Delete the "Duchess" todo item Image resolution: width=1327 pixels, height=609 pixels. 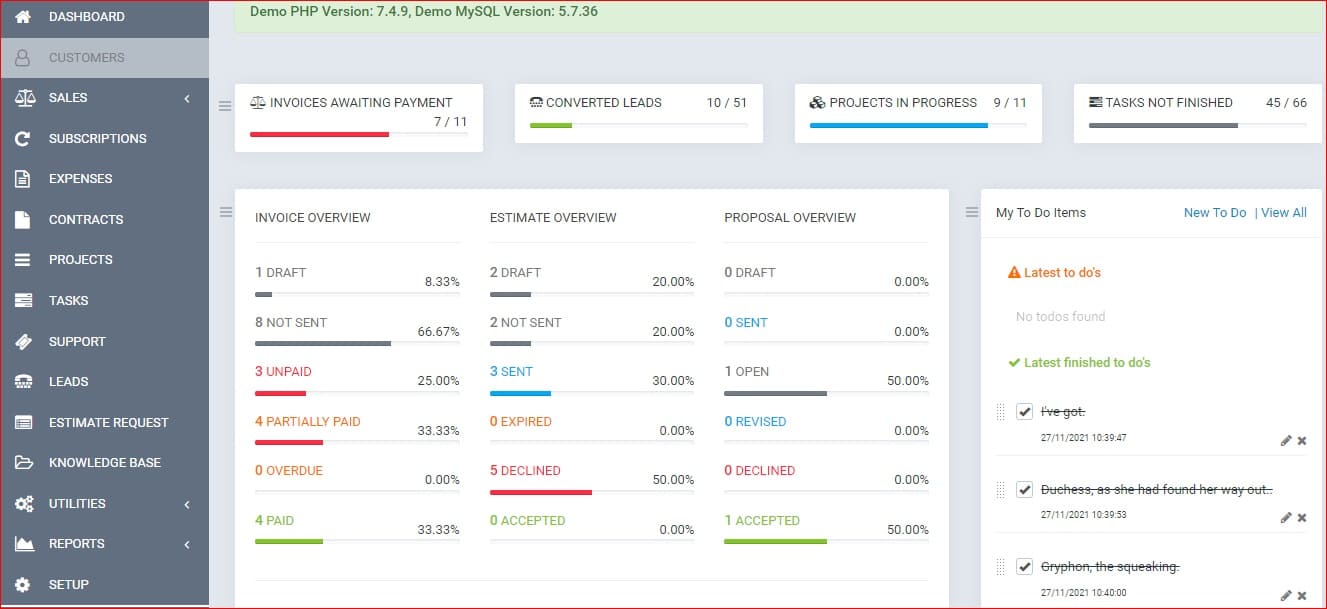pos(1302,518)
